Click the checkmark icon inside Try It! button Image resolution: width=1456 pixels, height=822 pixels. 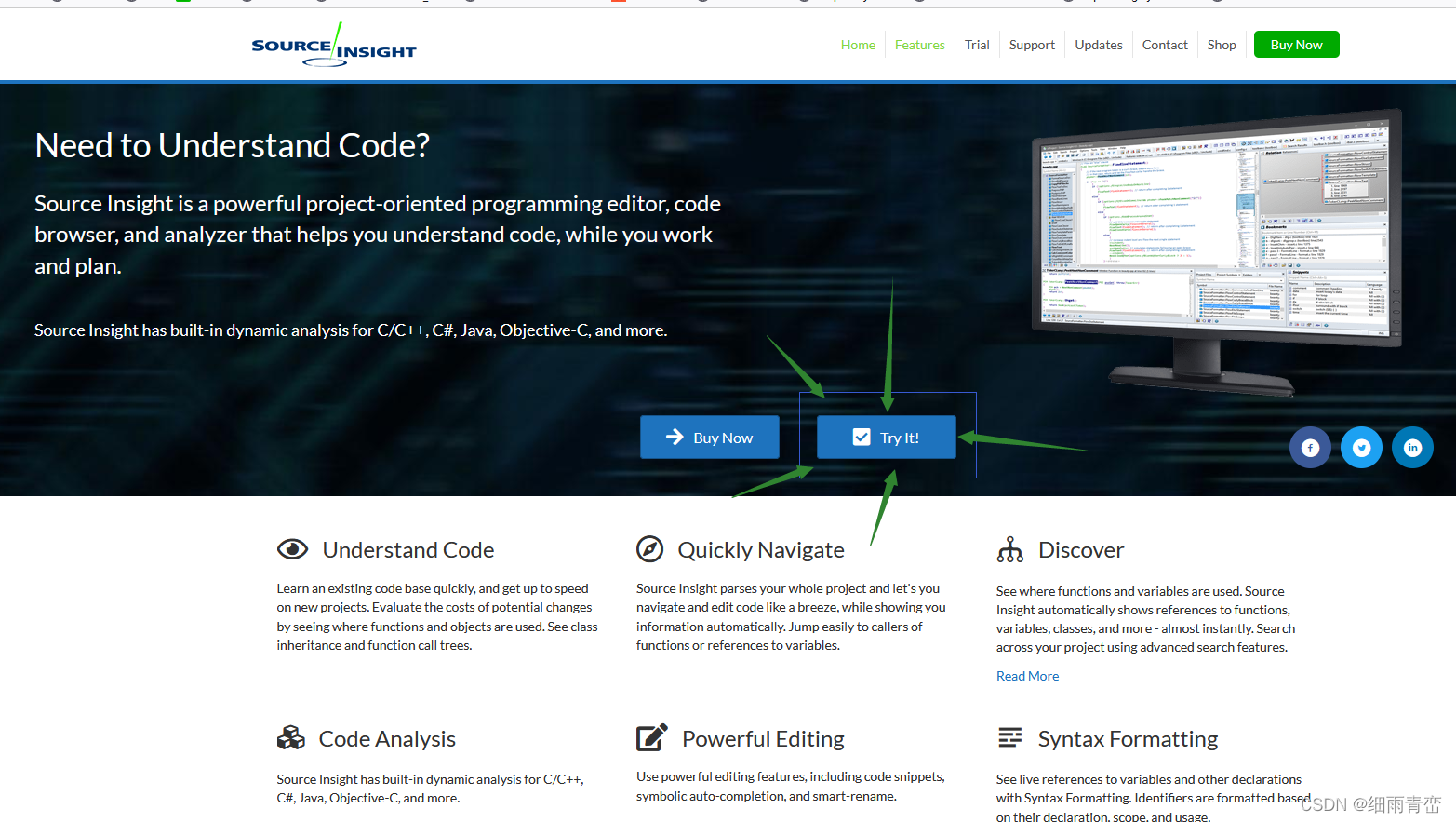862,438
